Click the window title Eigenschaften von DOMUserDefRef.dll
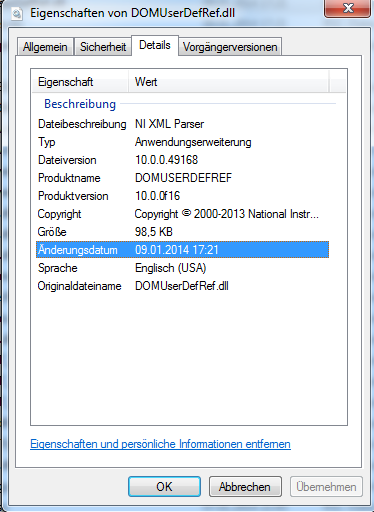 point(133,13)
